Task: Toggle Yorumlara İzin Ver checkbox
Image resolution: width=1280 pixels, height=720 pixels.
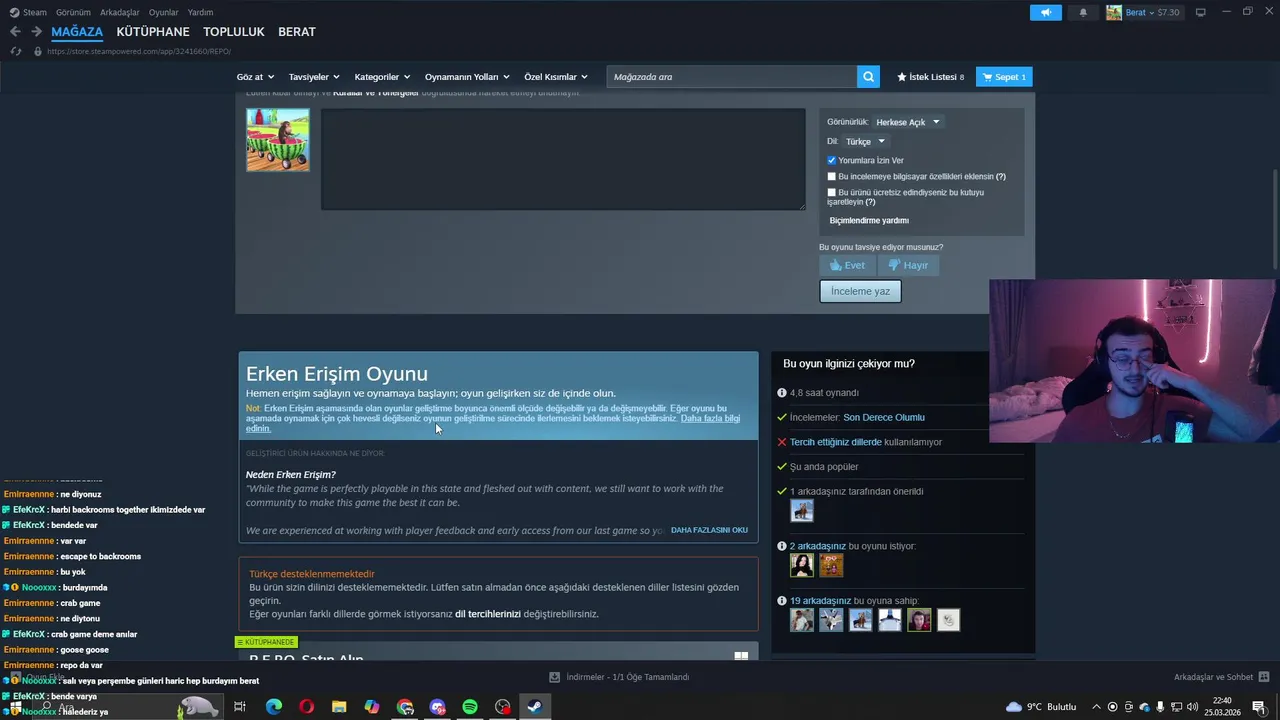Action: point(831,160)
